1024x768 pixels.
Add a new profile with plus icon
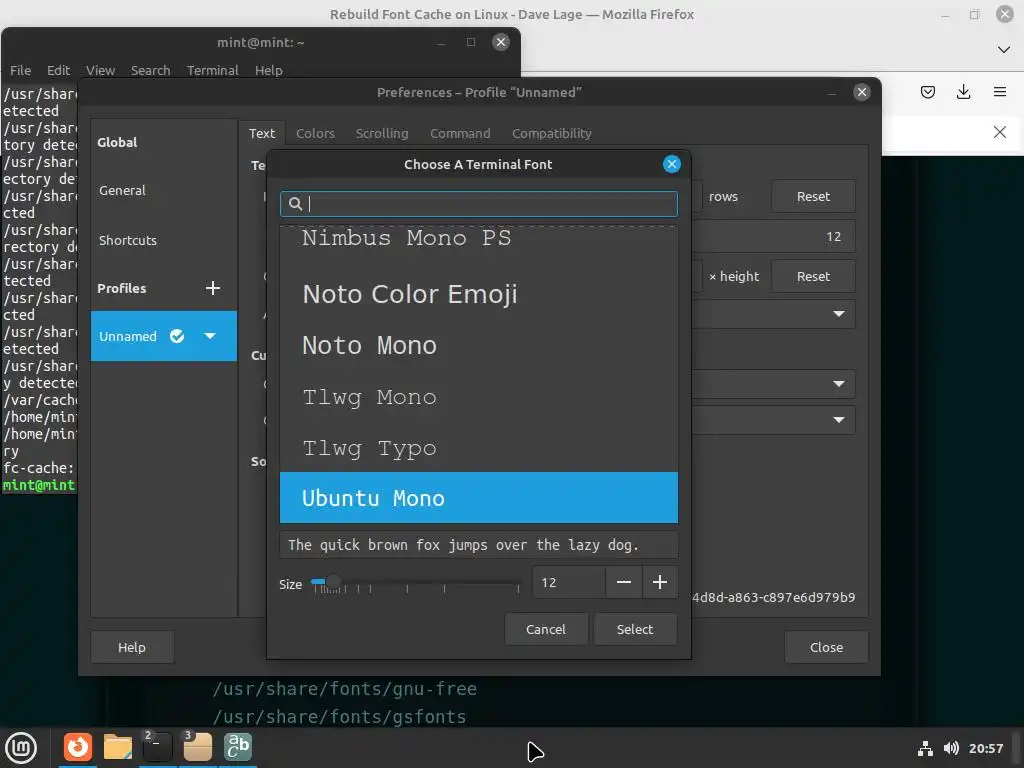[x=212, y=288]
